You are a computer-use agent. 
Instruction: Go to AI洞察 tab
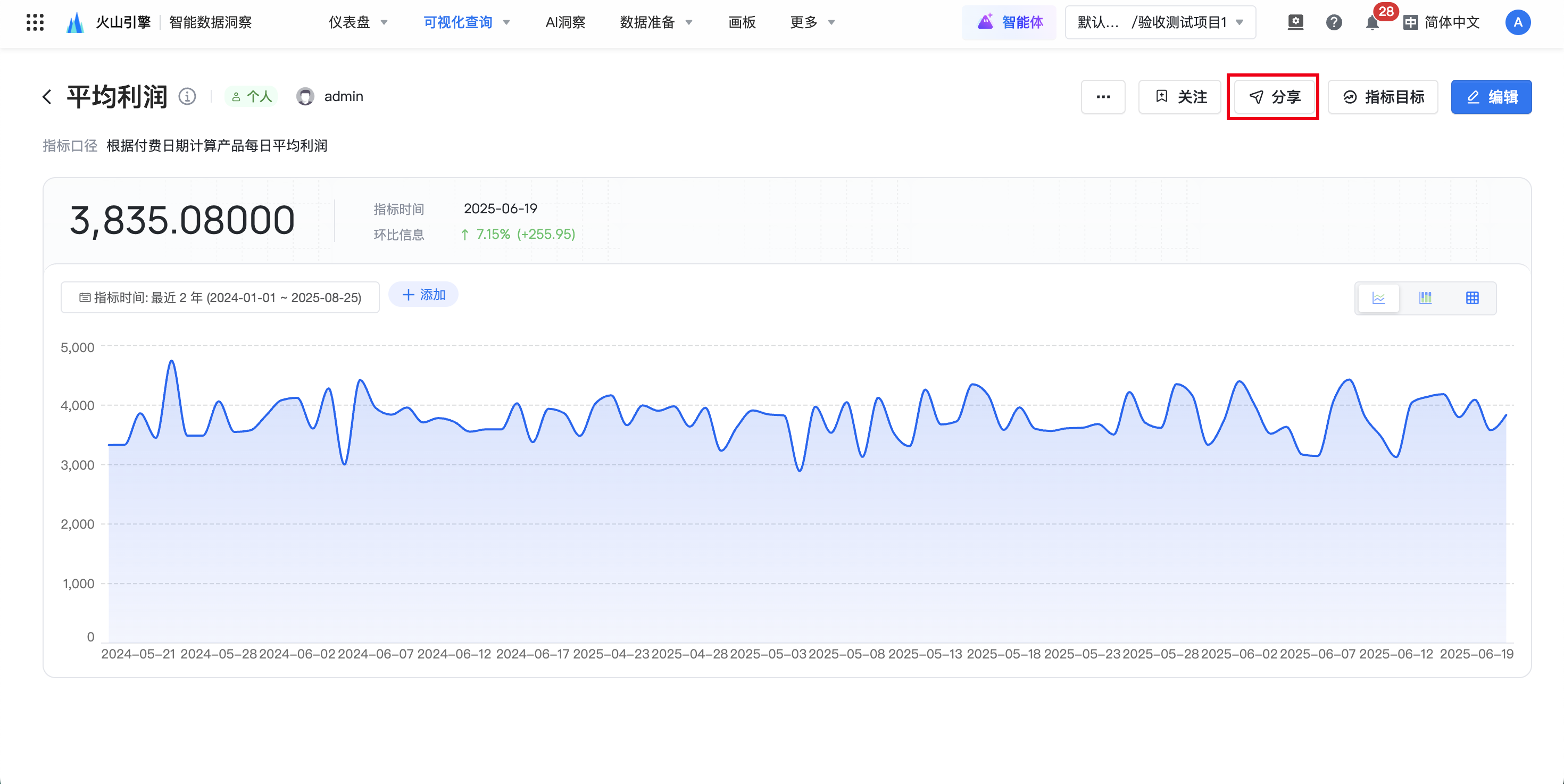(564, 23)
